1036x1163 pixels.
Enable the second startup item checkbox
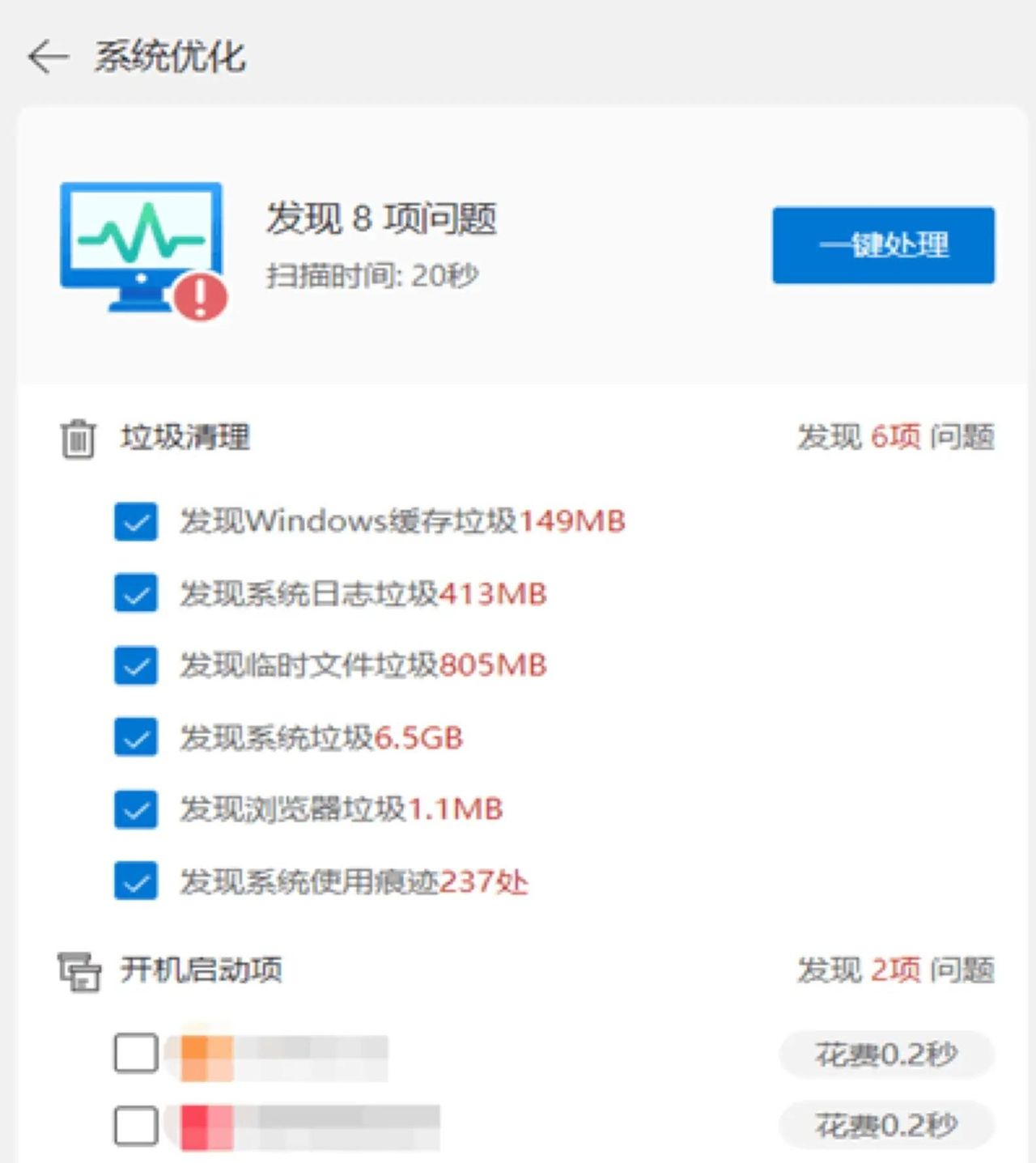point(136,1125)
